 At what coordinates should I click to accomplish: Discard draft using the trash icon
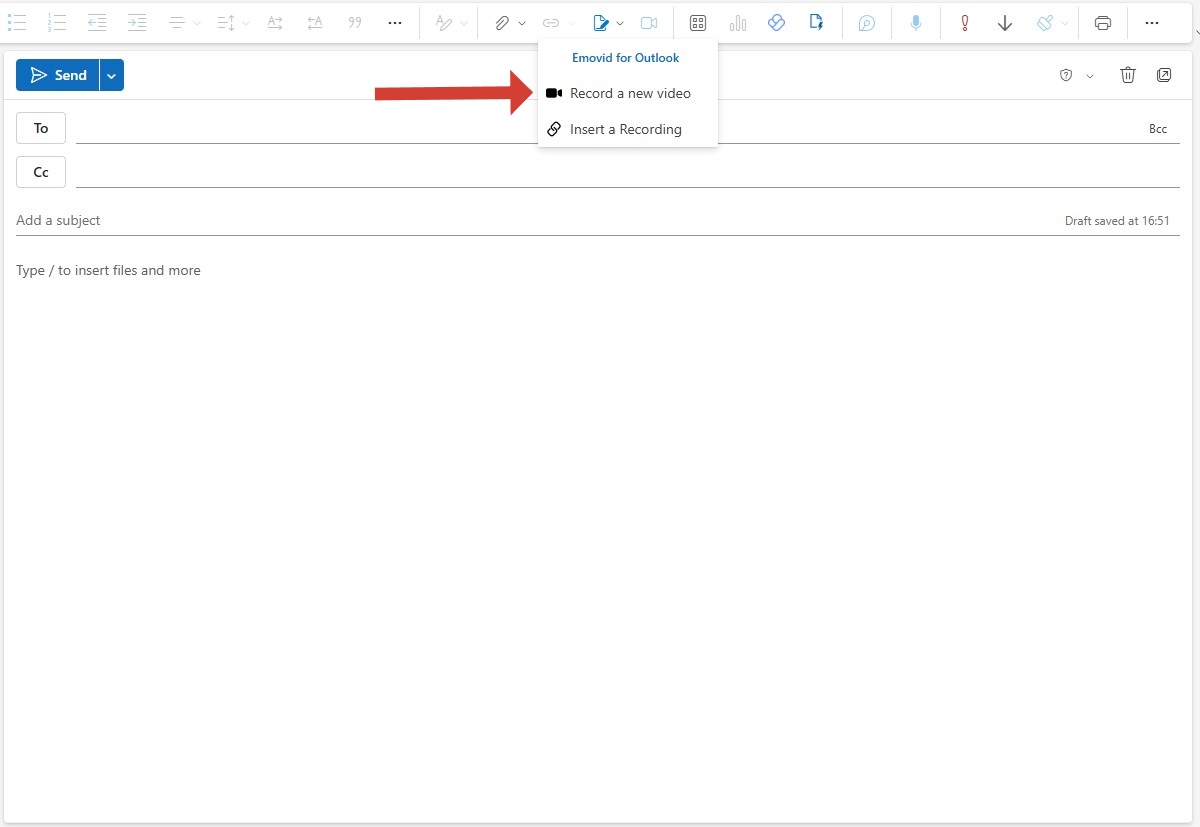pyautogui.click(x=1128, y=75)
